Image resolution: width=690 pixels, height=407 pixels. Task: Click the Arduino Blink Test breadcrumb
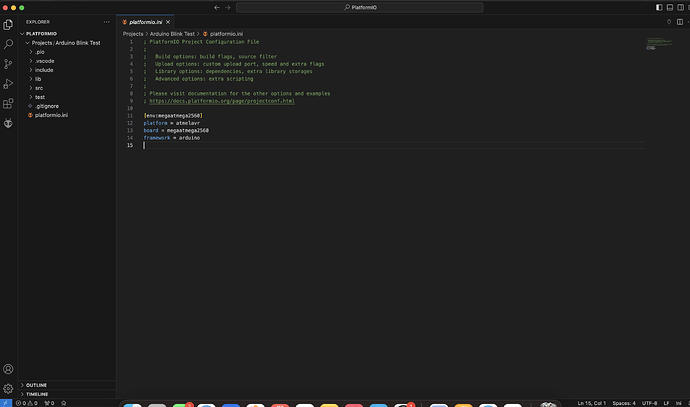pyautogui.click(x=172, y=34)
